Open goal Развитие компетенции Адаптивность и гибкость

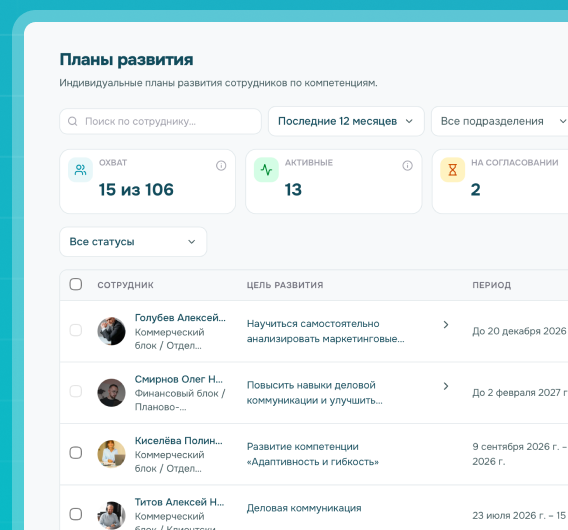313,454
